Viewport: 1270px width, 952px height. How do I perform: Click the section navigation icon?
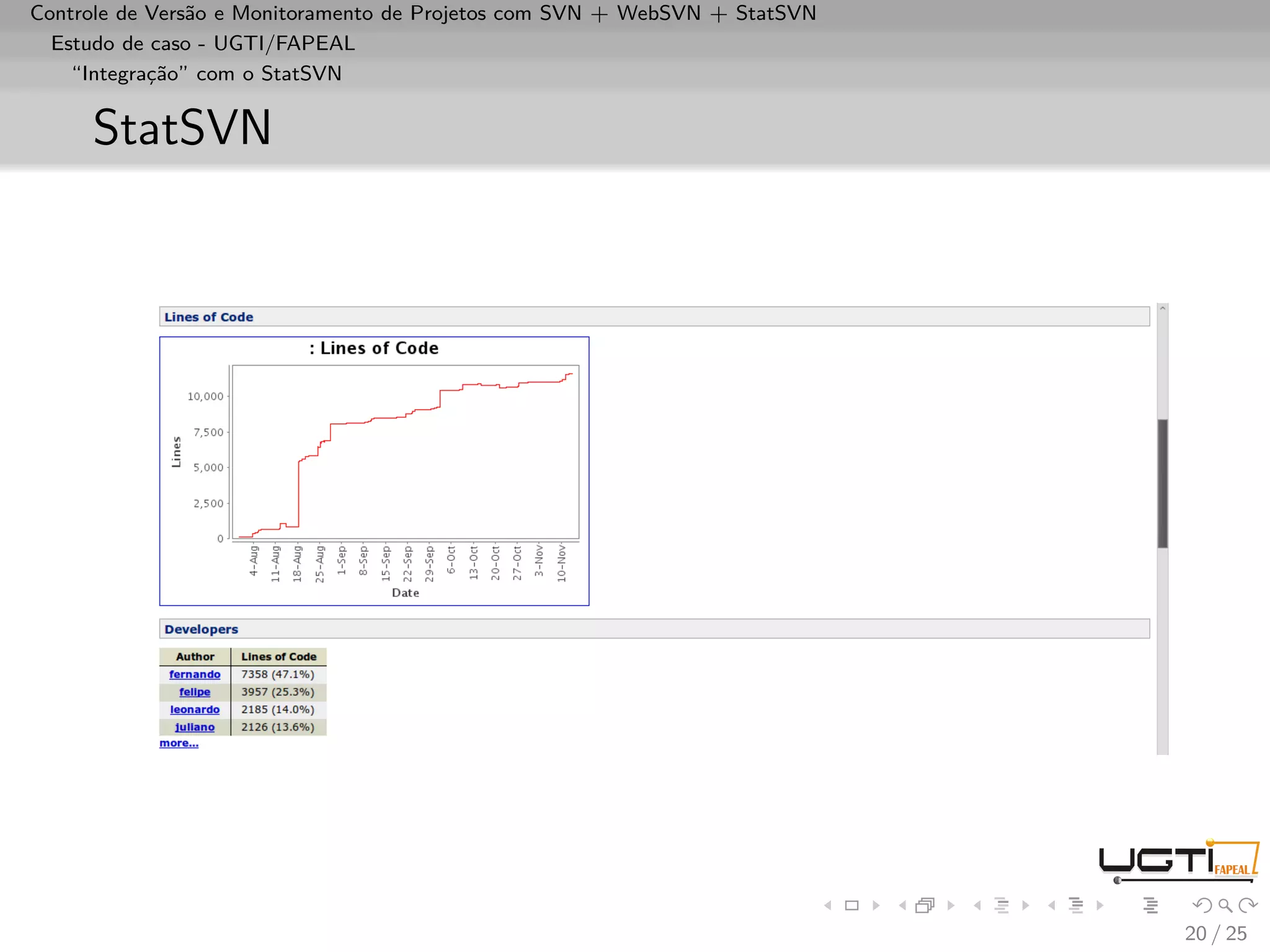pyautogui.click(x=1076, y=906)
